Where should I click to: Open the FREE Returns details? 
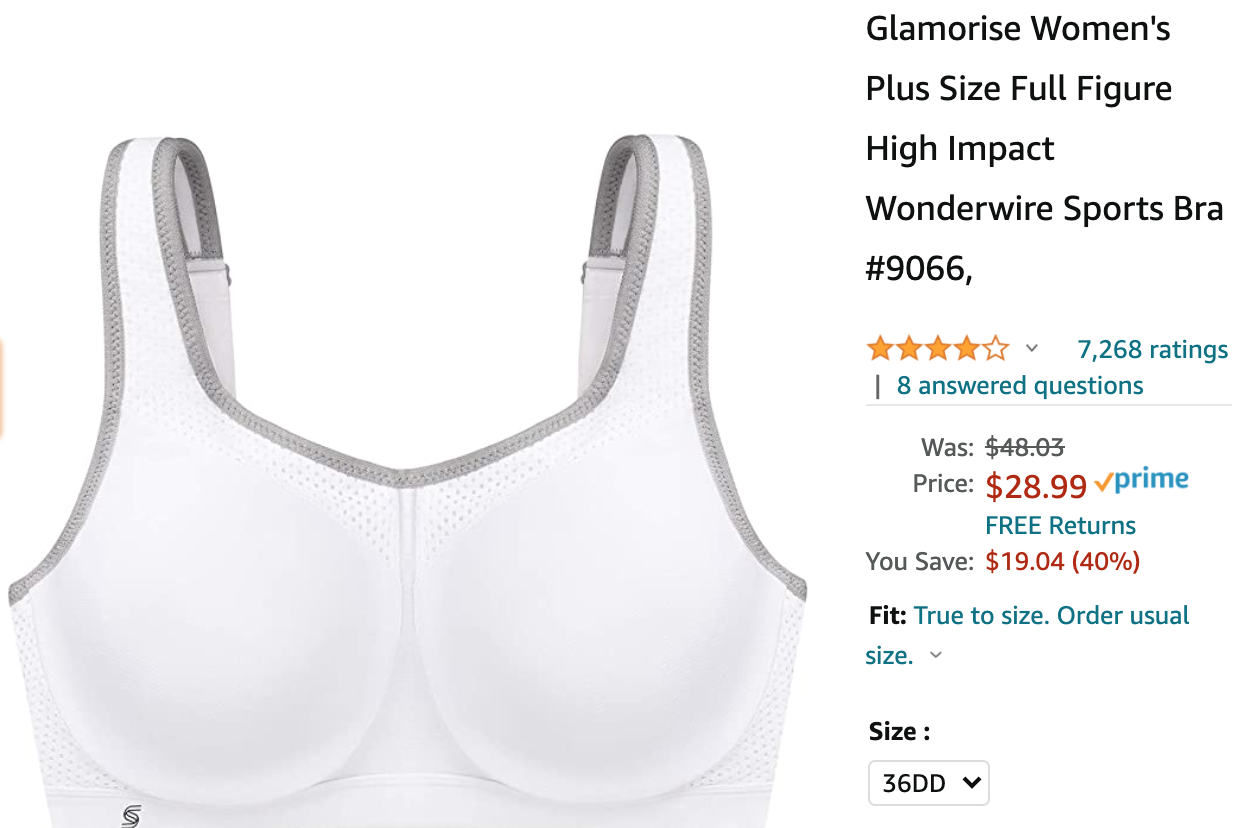point(1060,526)
